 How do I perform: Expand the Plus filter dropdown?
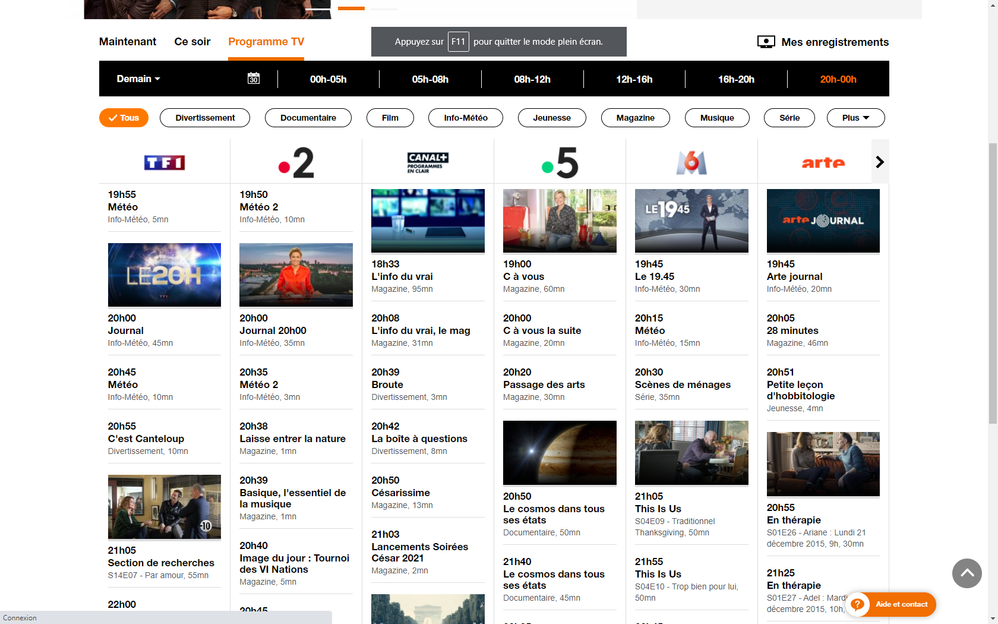pos(855,118)
